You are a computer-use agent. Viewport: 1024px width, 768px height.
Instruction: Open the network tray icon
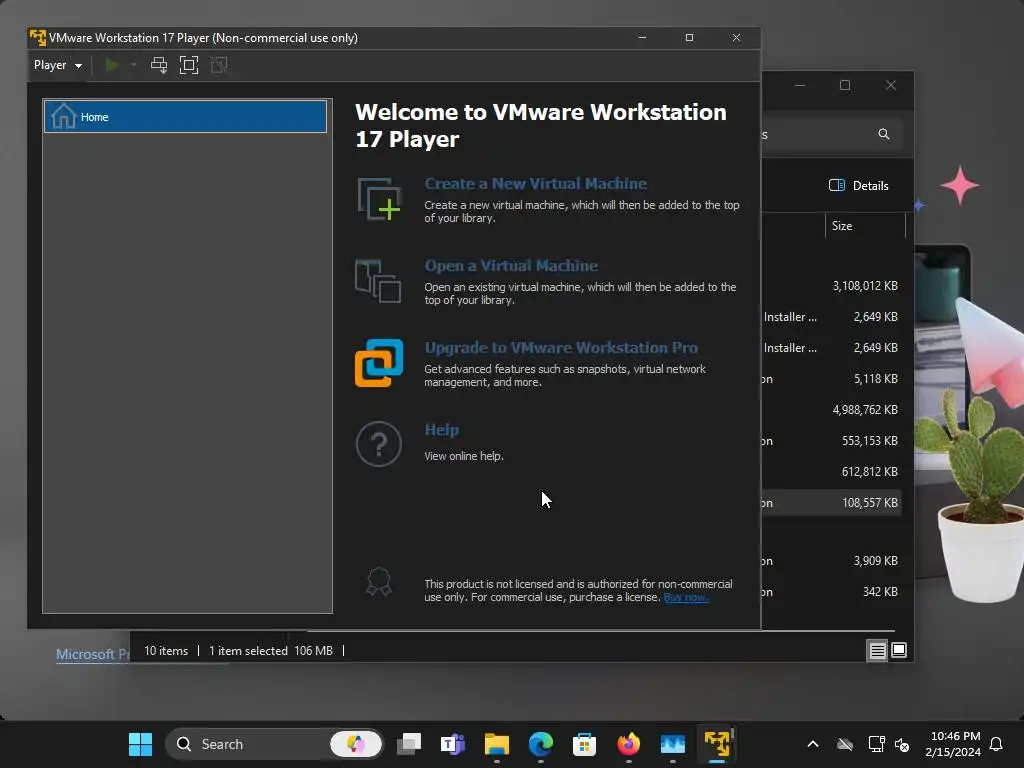click(876, 744)
